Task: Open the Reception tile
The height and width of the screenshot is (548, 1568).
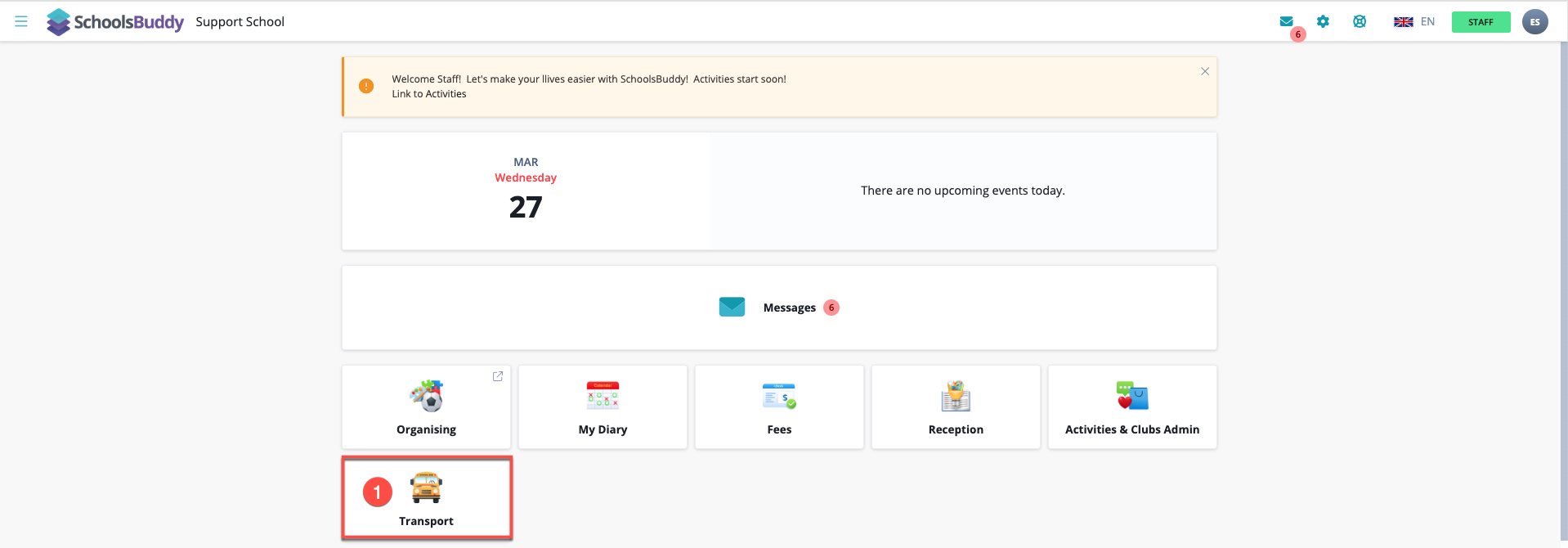Action: (x=956, y=407)
